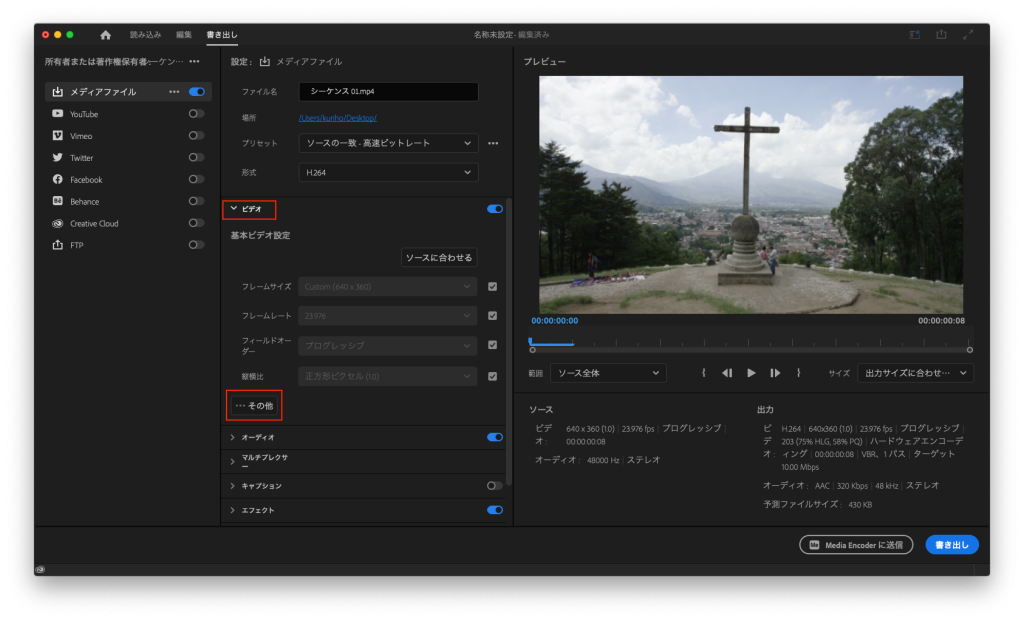
Task: Click the Vimeo destination icon
Action: pyautogui.click(x=58, y=136)
